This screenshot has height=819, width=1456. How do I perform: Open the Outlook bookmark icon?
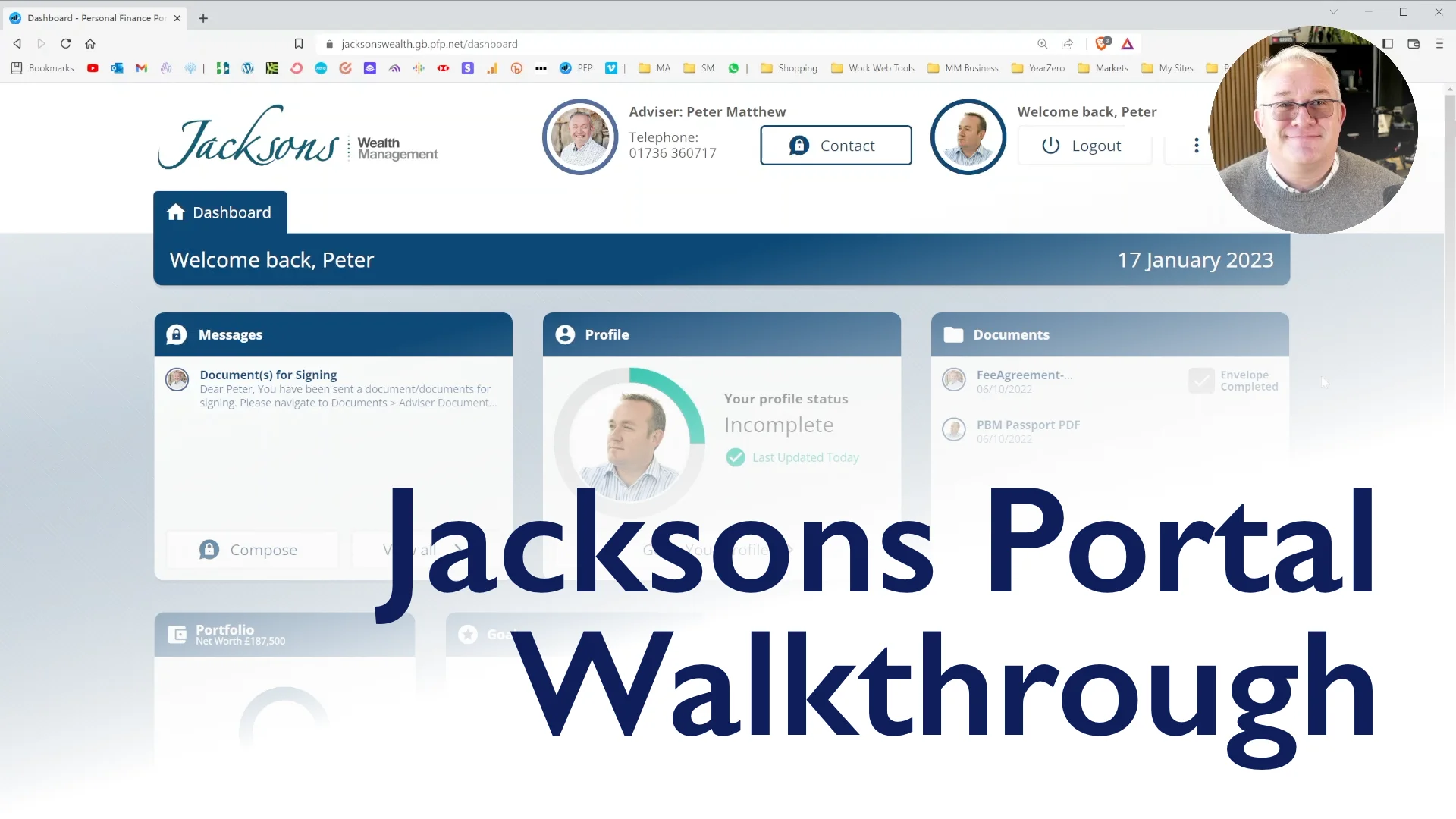(117, 68)
